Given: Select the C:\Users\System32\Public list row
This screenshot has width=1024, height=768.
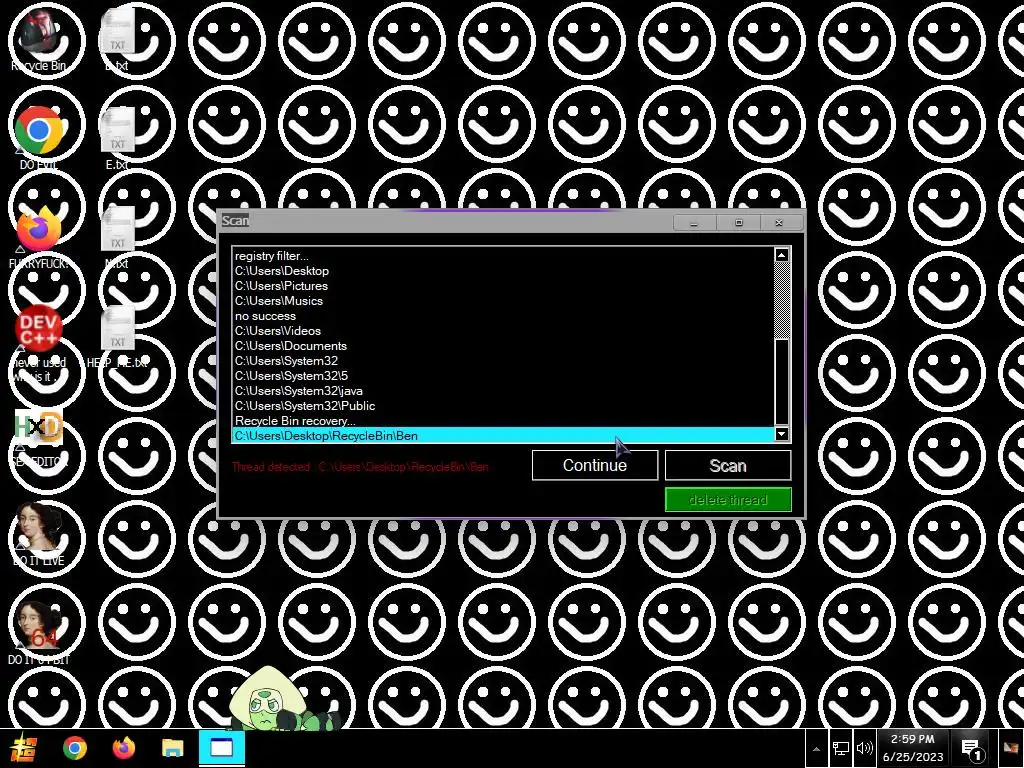Looking at the screenshot, I should tap(503, 406).
